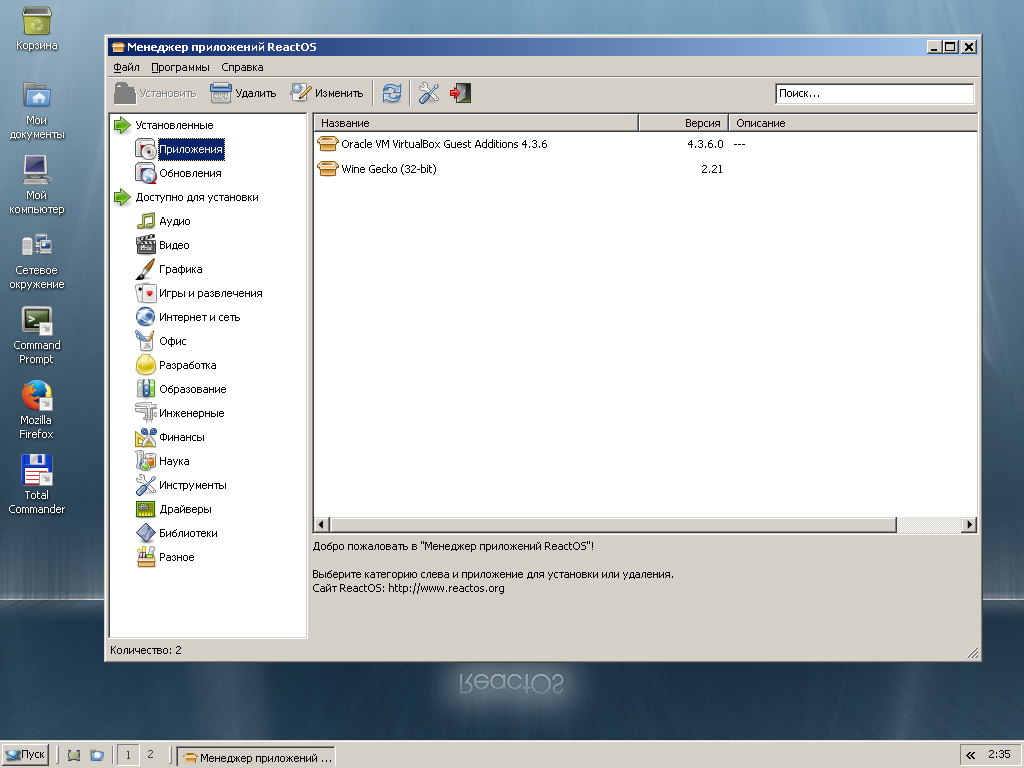Sort list by Название column header
Viewport: 1024px width, 768px height.
[x=475, y=123]
